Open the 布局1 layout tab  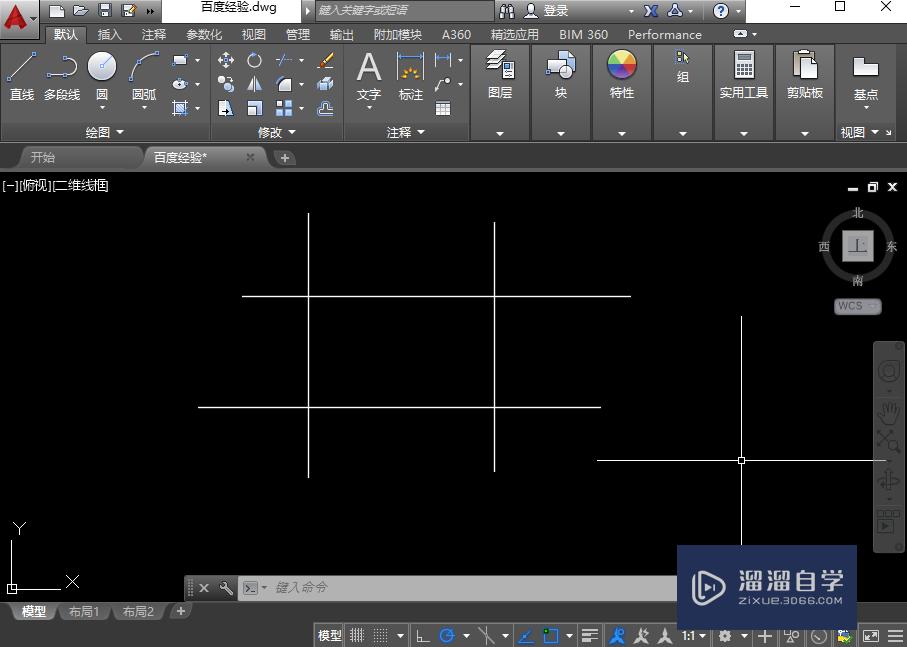coord(84,611)
